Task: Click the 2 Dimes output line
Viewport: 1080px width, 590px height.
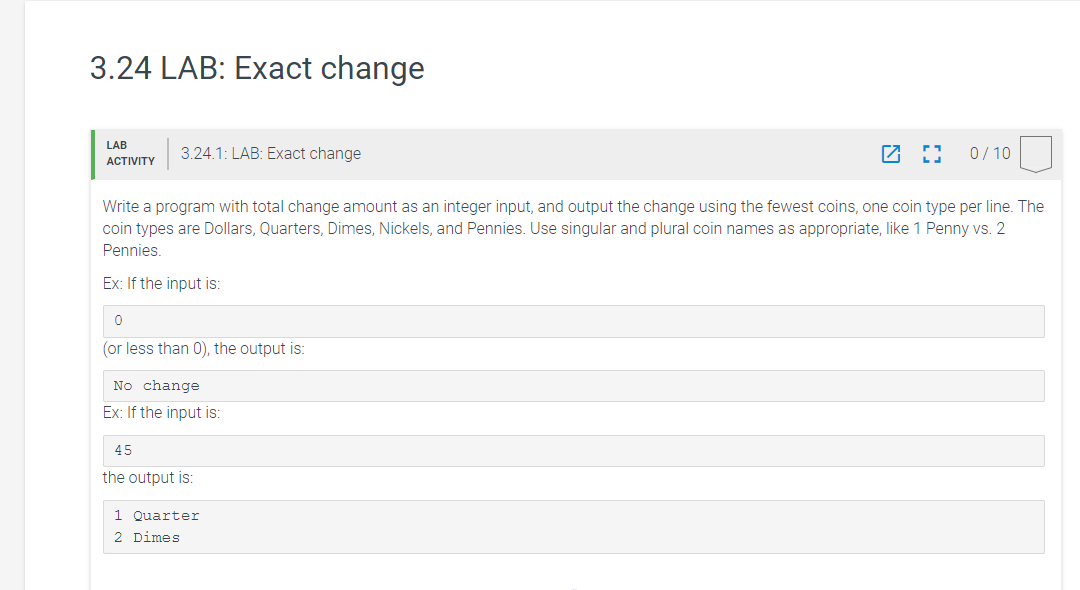Action: 147,538
